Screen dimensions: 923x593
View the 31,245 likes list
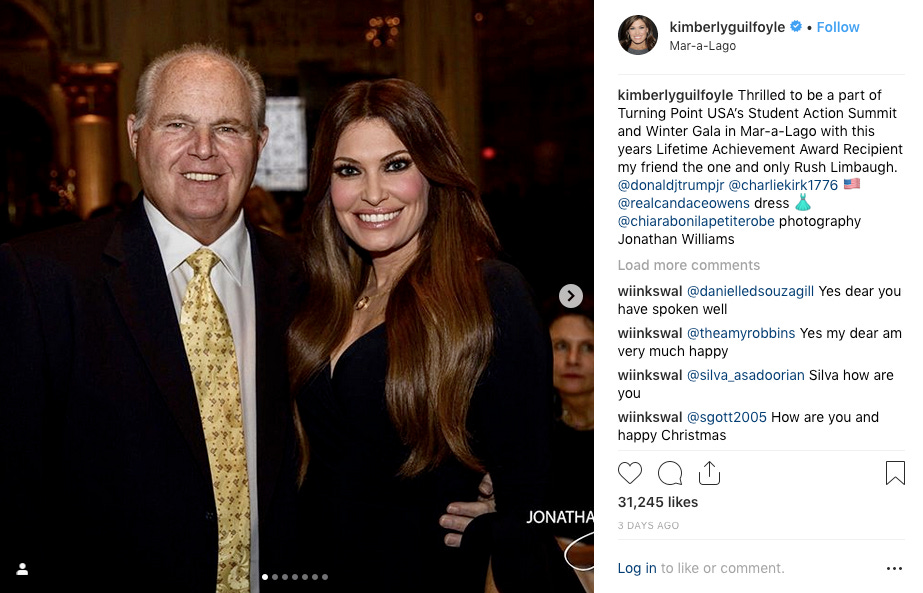tap(658, 502)
